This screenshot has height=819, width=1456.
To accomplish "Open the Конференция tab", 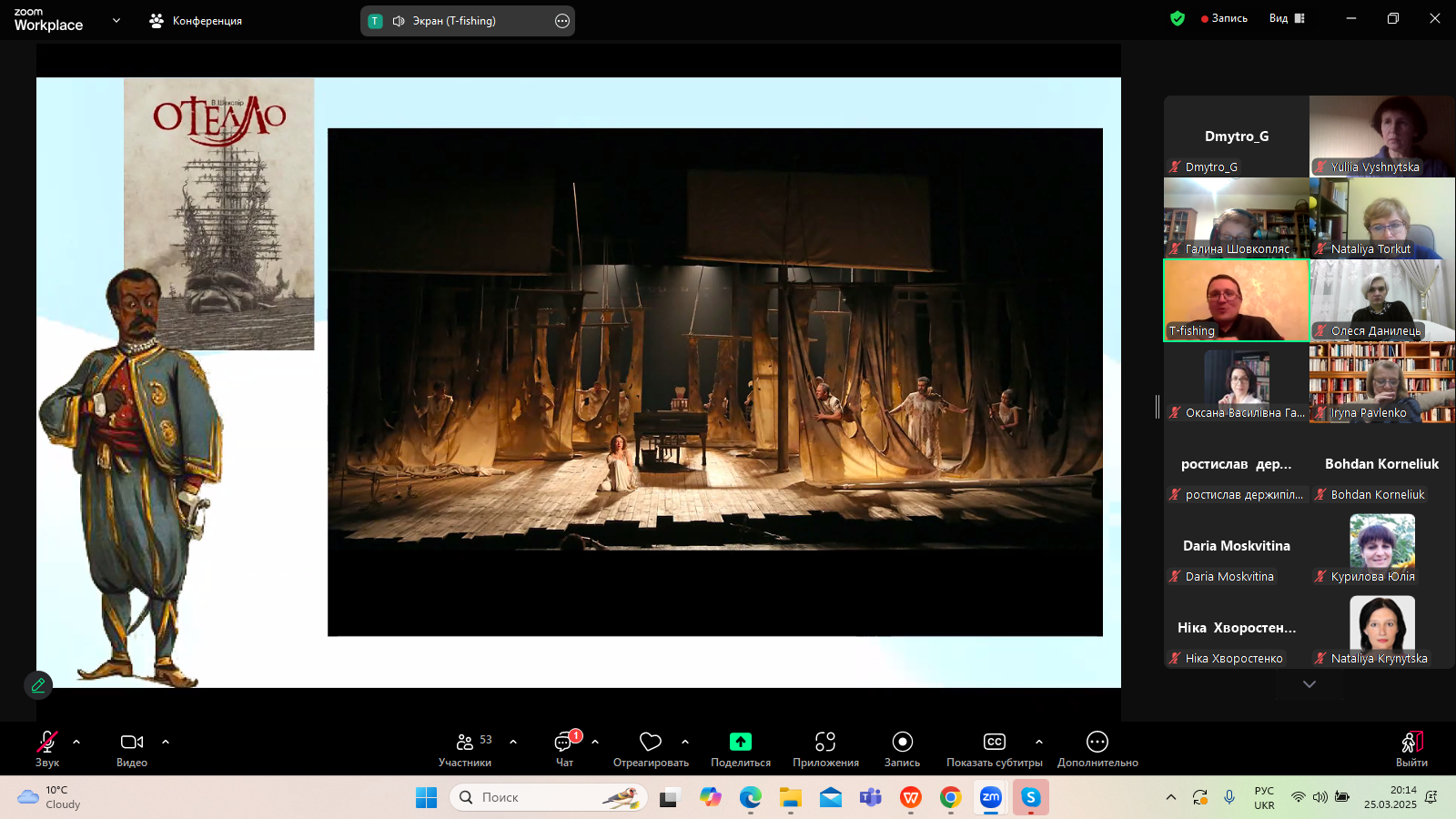I will coord(197,20).
